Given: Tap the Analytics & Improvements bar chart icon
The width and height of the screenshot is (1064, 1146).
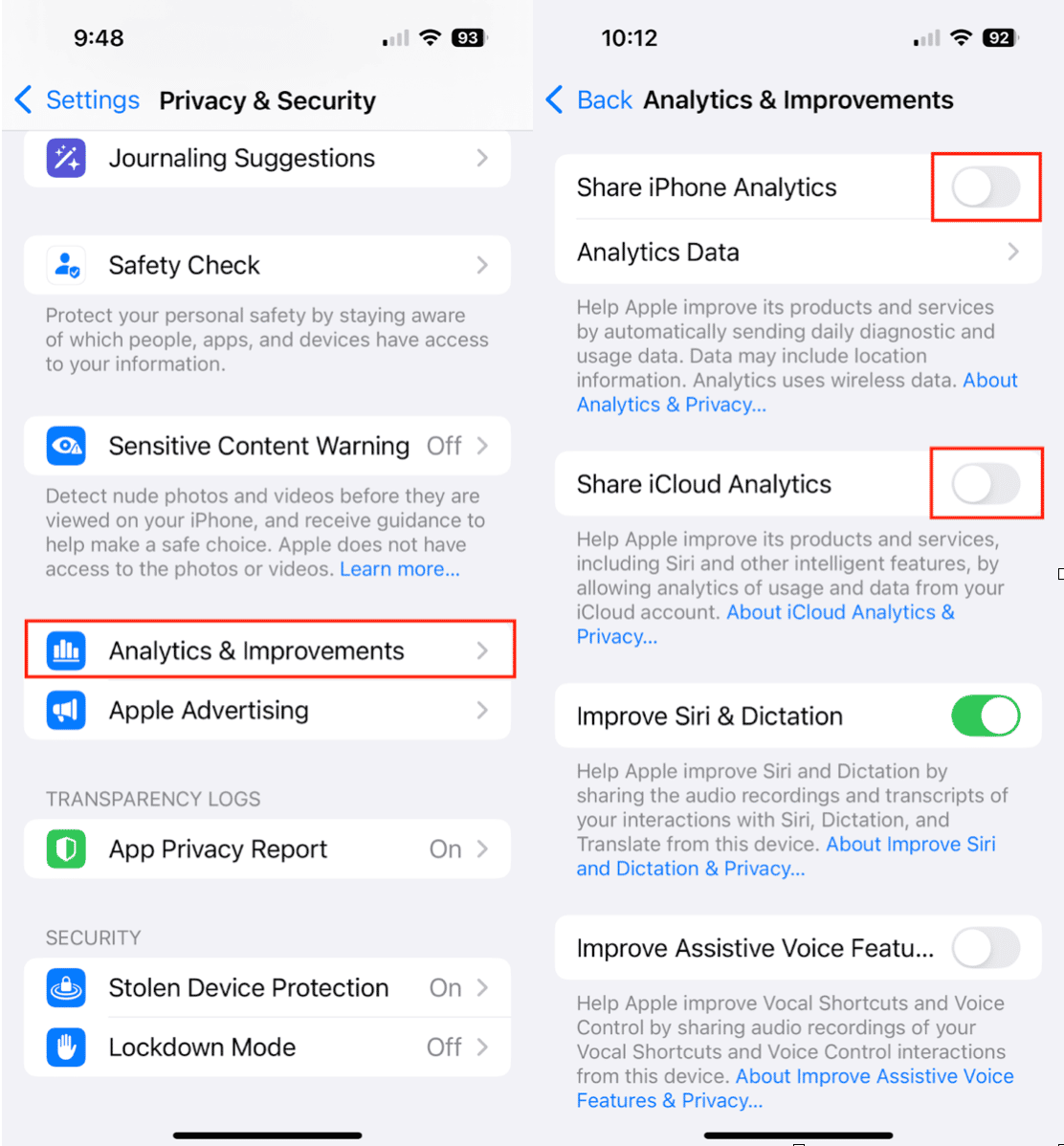Looking at the screenshot, I should [66, 650].
